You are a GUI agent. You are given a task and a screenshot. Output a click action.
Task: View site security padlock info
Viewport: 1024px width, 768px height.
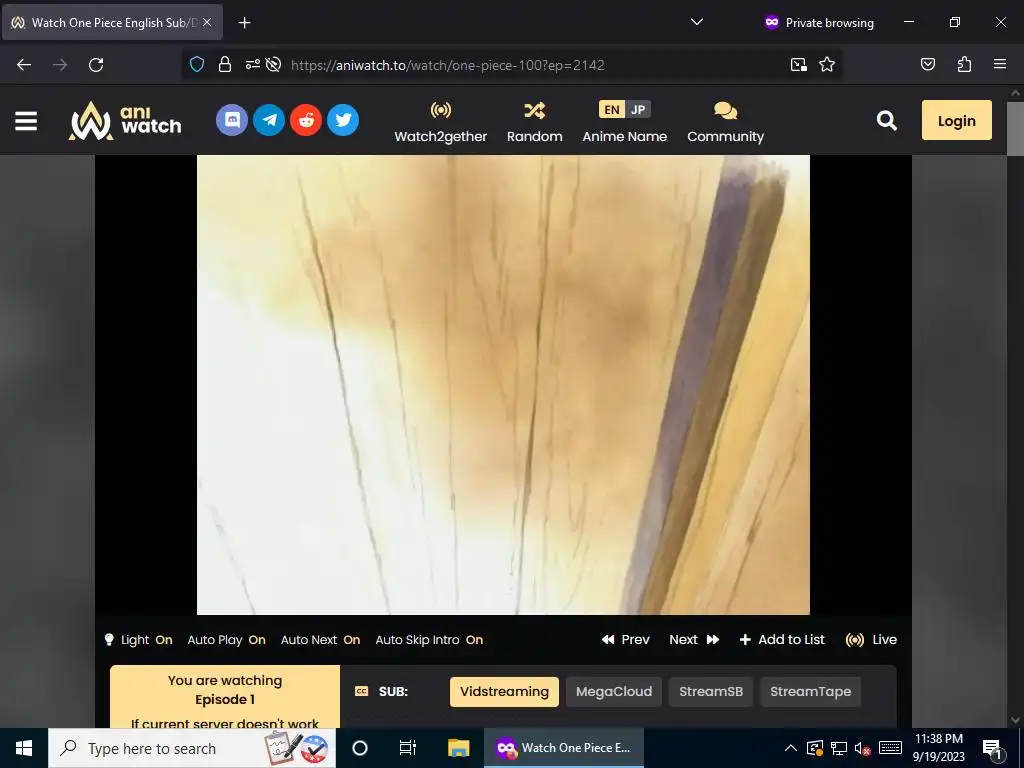click(x=225, y=65)
